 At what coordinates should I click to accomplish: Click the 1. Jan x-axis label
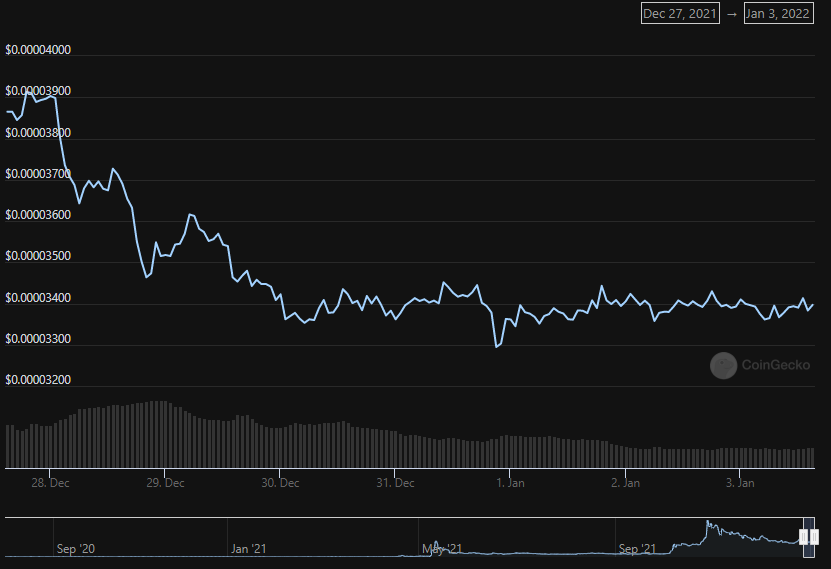click(509, 483)
